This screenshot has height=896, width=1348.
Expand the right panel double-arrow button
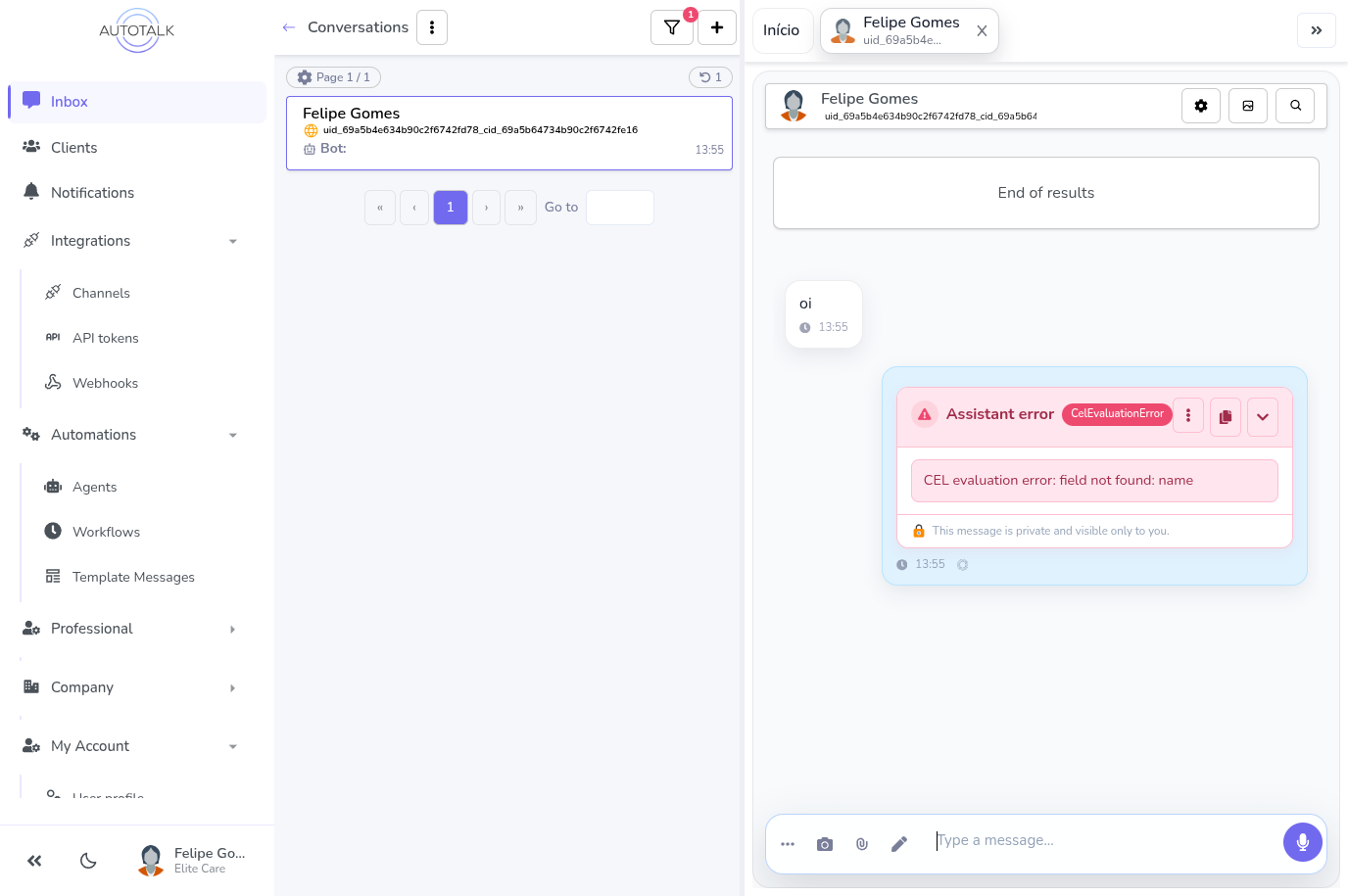(1316, 30)
